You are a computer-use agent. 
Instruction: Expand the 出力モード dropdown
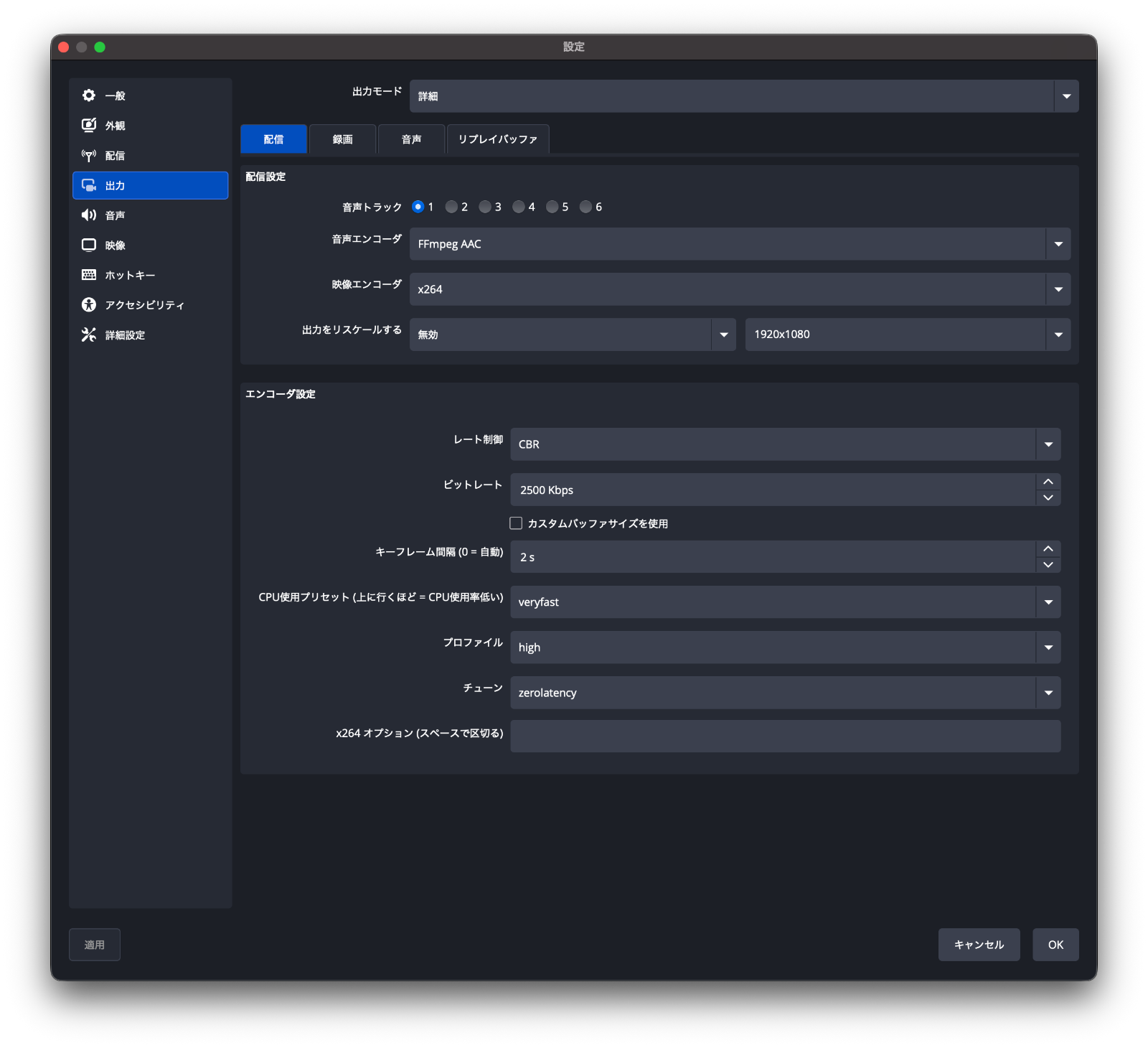1066,96
